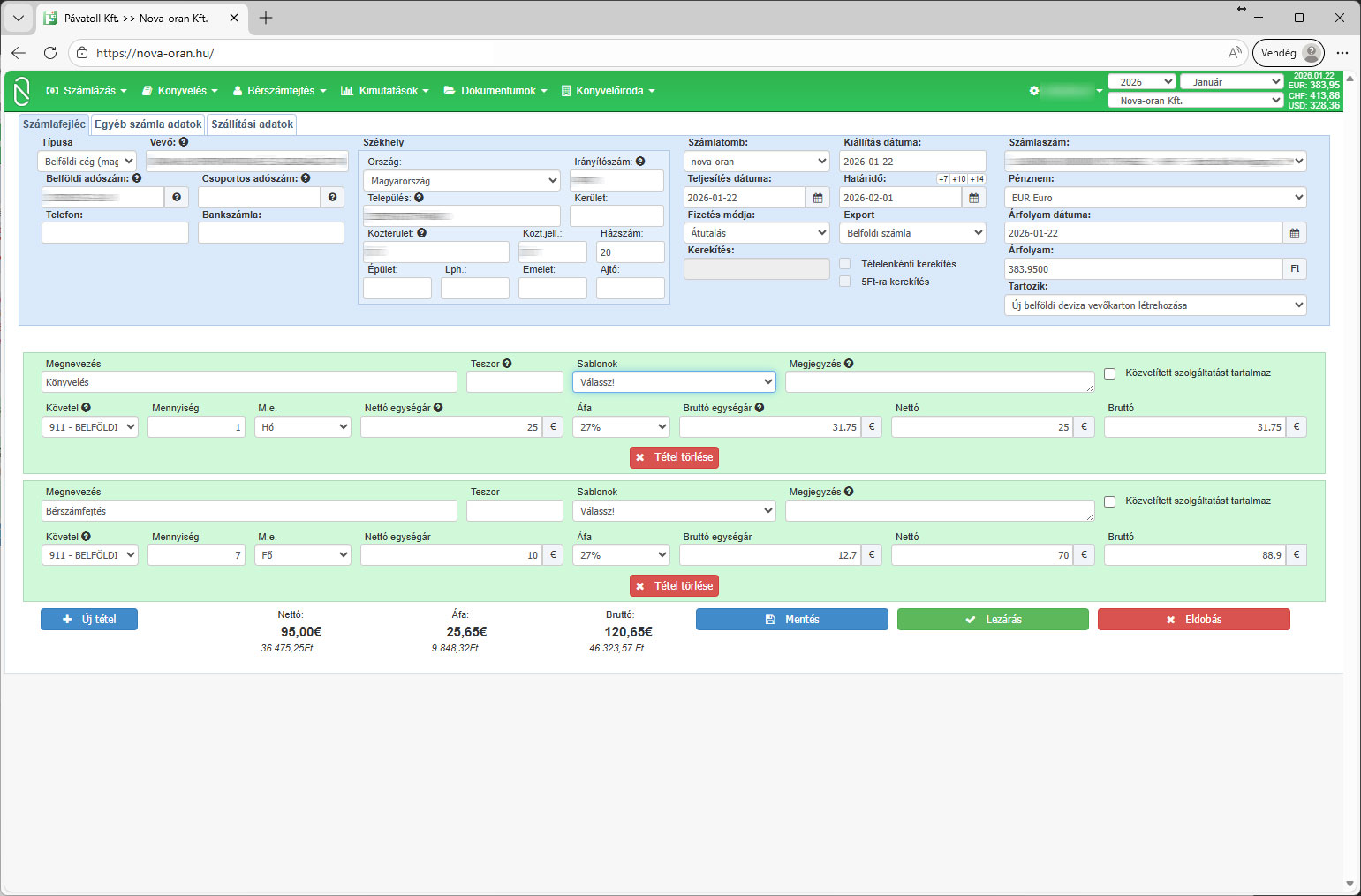Screen dimensions: 1361x896
Task: Click the Telefon input field
Action: click(x=115, y=233)
